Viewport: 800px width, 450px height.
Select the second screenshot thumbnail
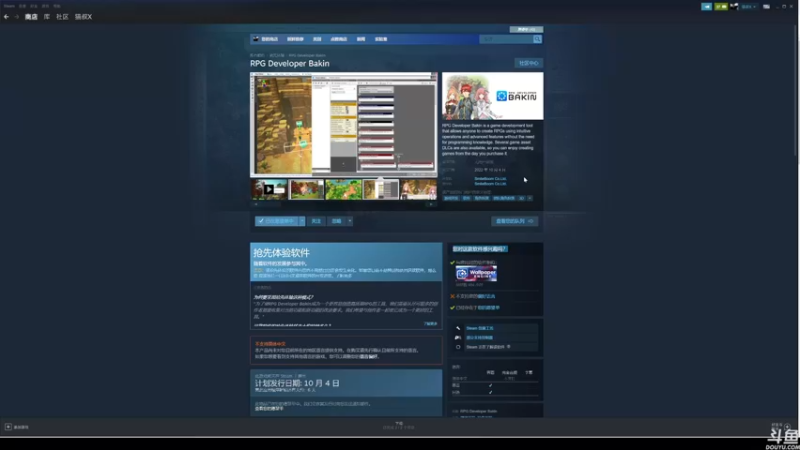click(306, 189)
